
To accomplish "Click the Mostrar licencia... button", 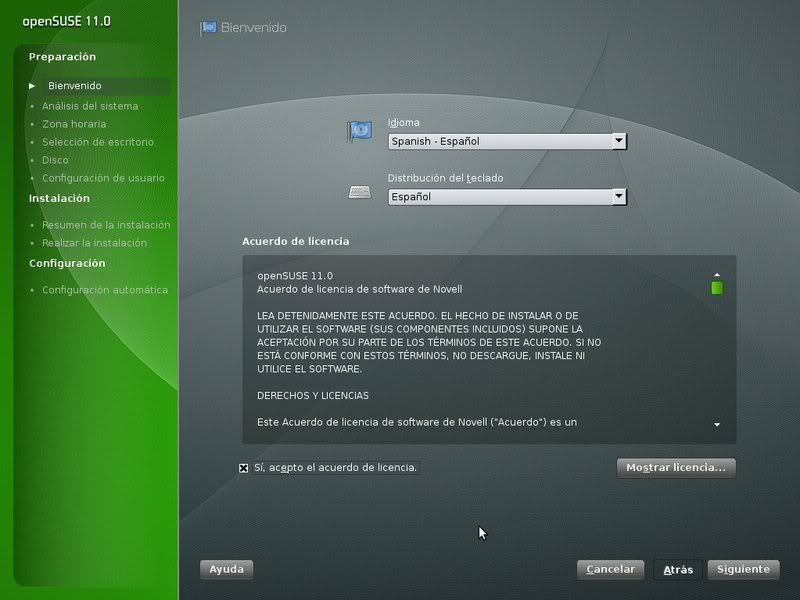I will (676, 468).
